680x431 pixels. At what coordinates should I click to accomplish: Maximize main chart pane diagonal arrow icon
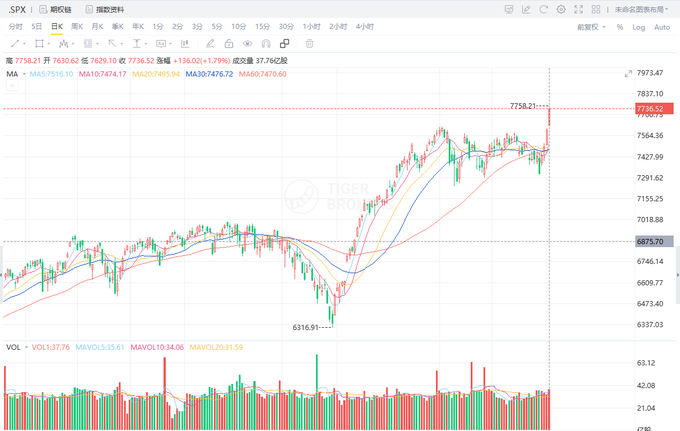(x=628, y=74)
